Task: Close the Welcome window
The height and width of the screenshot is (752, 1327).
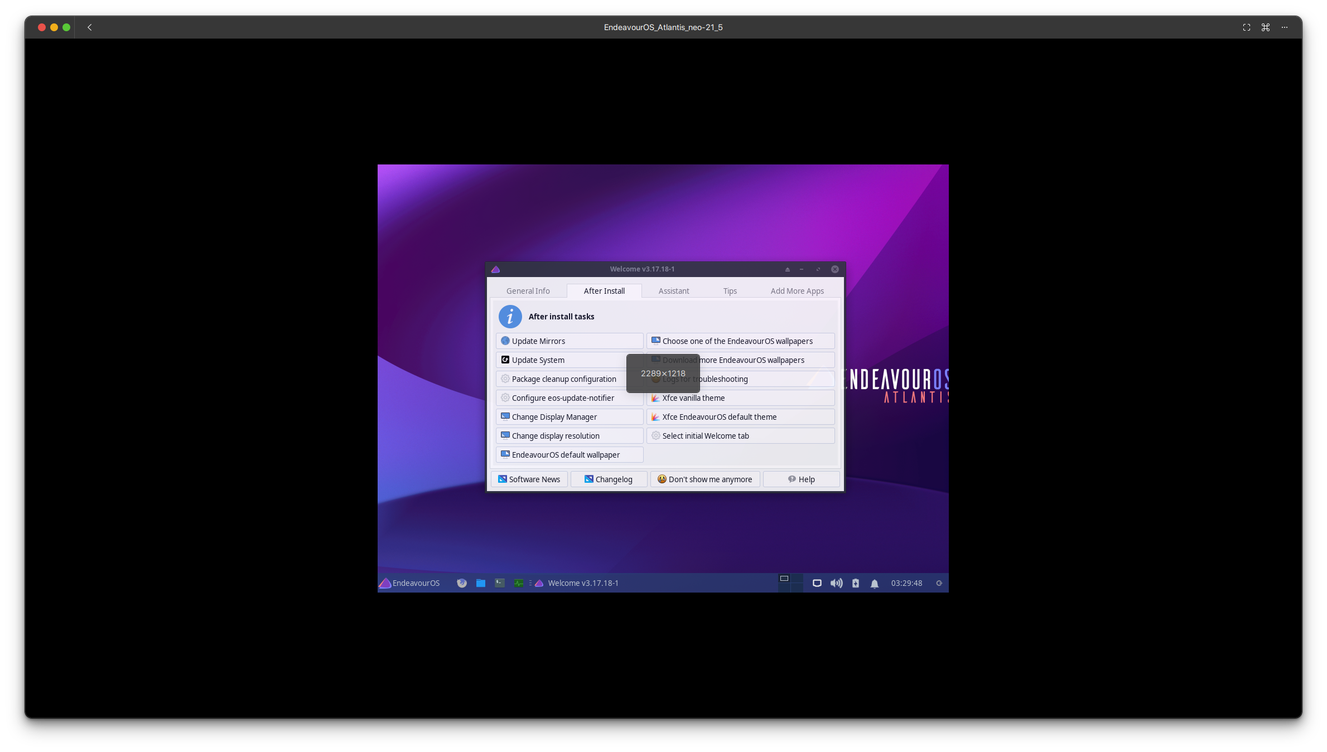Action: (x=835, y=269)
